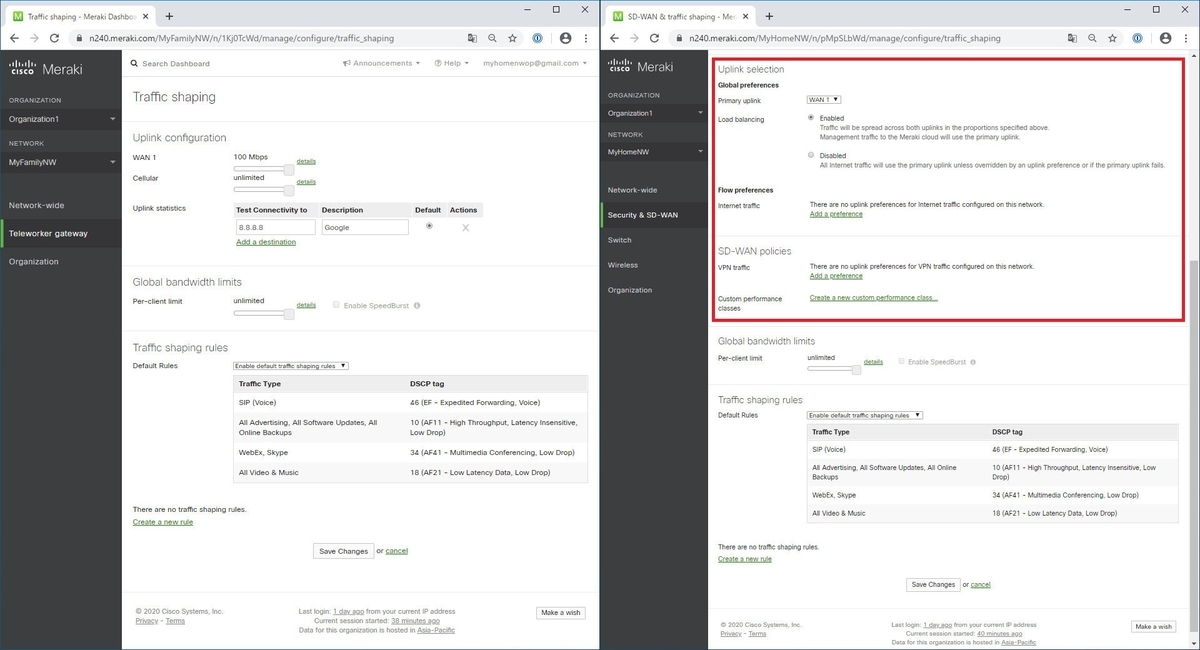Click Save Changes in right window

click(933, 584)
